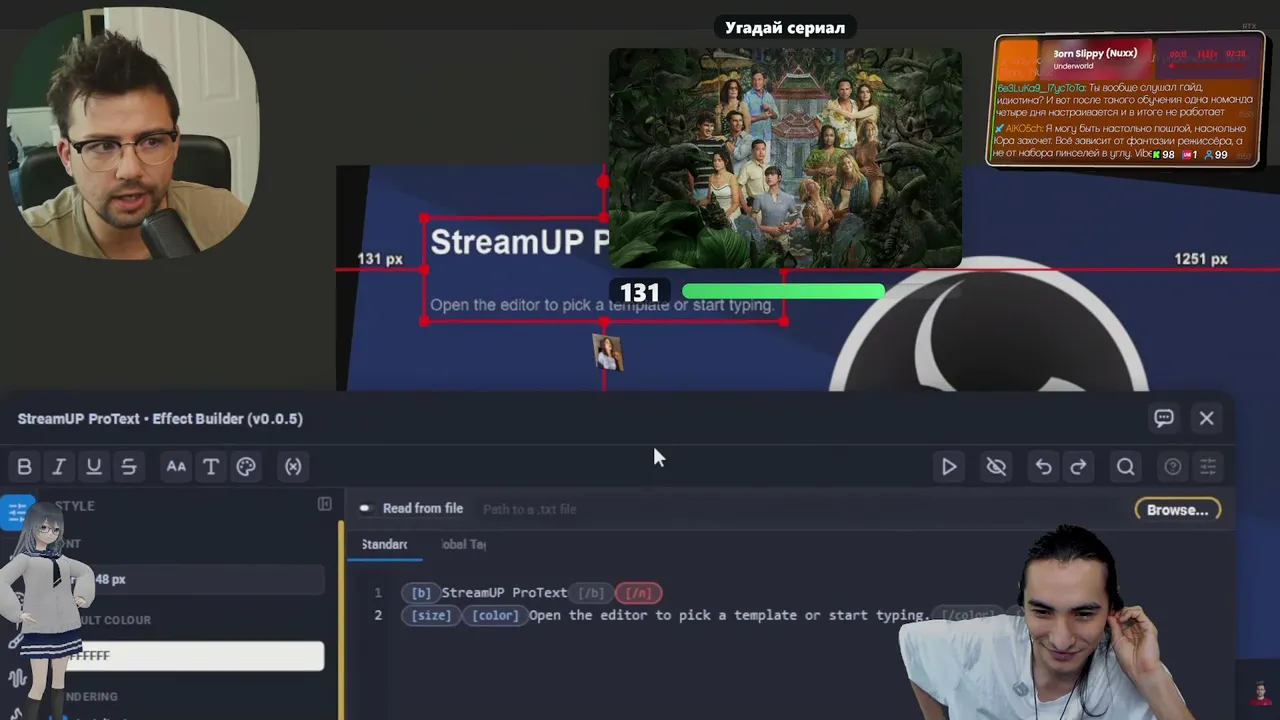The width and height of the screenshot is (1280, 720).
Task: Click the quiz counter showing 131
Action: pos(640,292)
